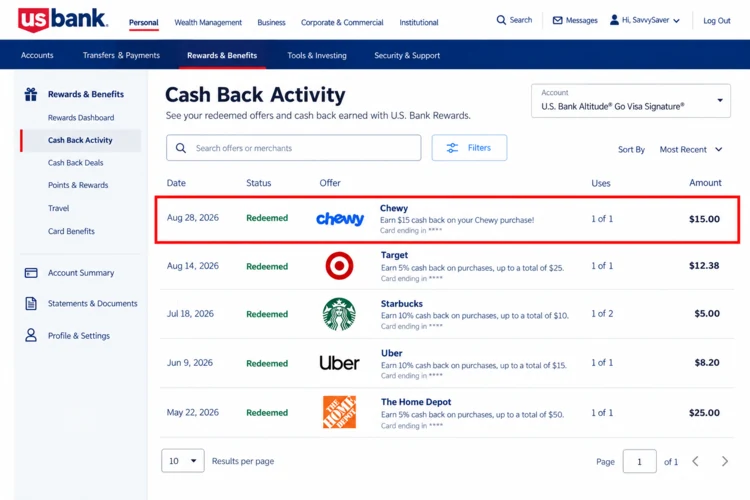Click the $25.00 amount
This screenshot has width=750, height=500.
704,412
